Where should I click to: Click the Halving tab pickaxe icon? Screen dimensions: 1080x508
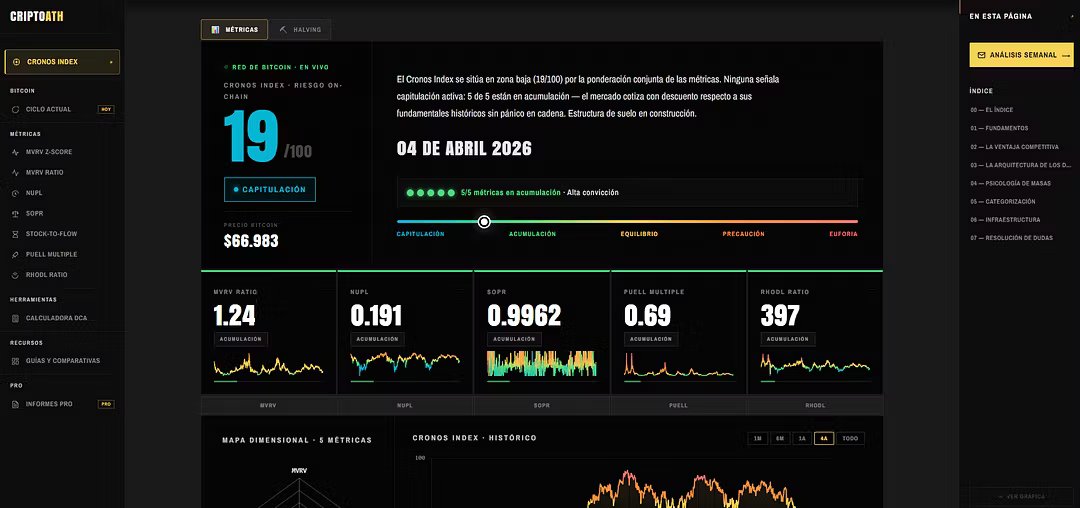coord(283,30)
